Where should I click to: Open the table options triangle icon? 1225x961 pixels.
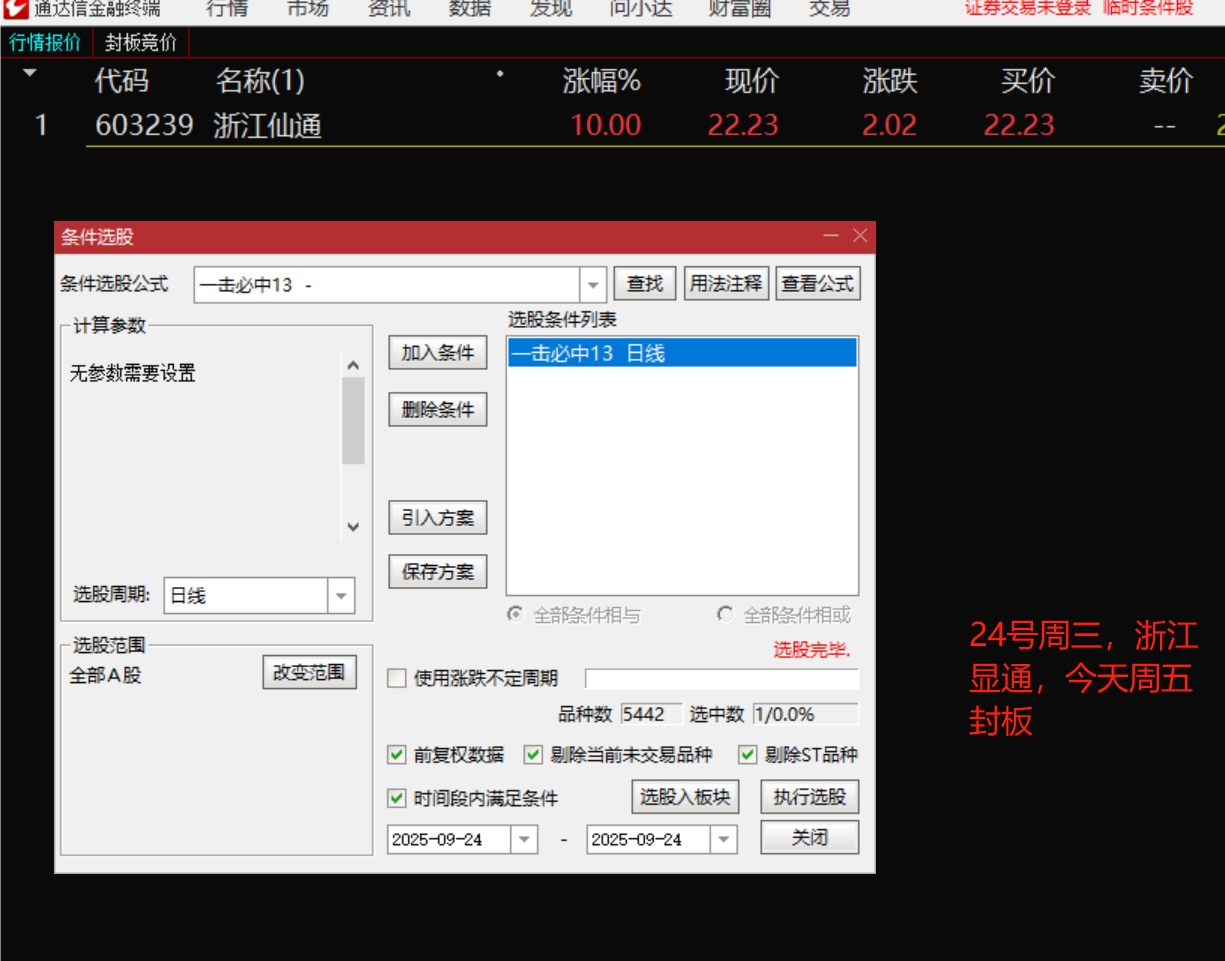point(29,73)
